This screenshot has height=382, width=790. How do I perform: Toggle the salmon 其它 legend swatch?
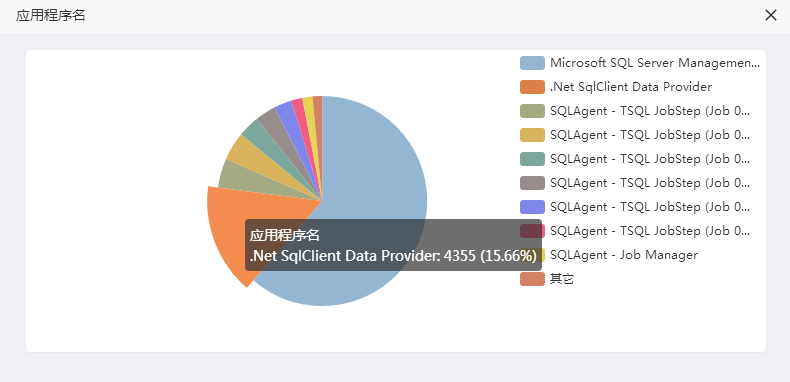point(532,279)
